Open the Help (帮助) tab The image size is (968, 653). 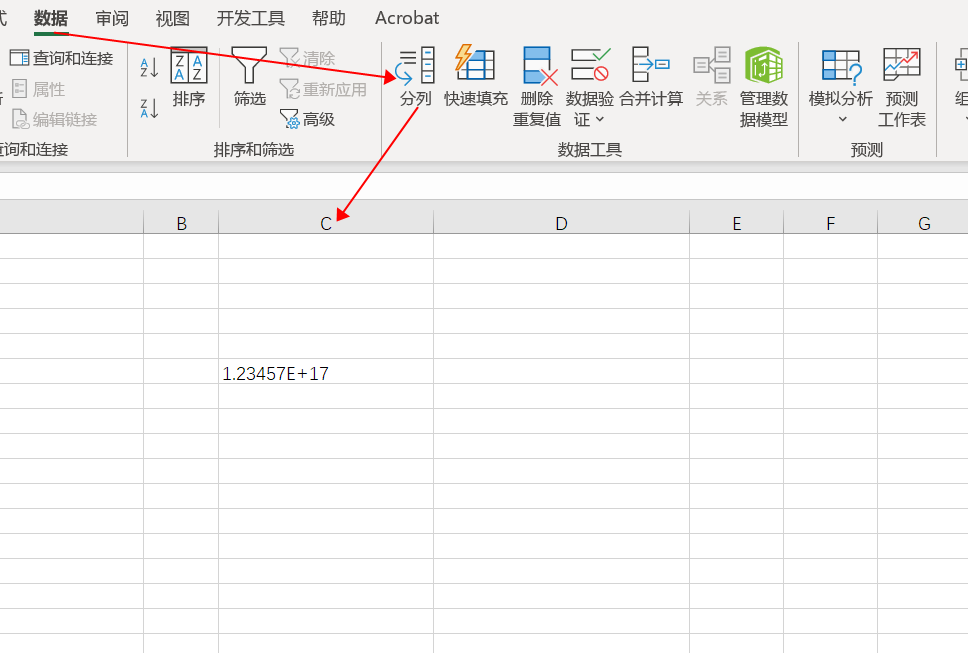coord(328,18)
